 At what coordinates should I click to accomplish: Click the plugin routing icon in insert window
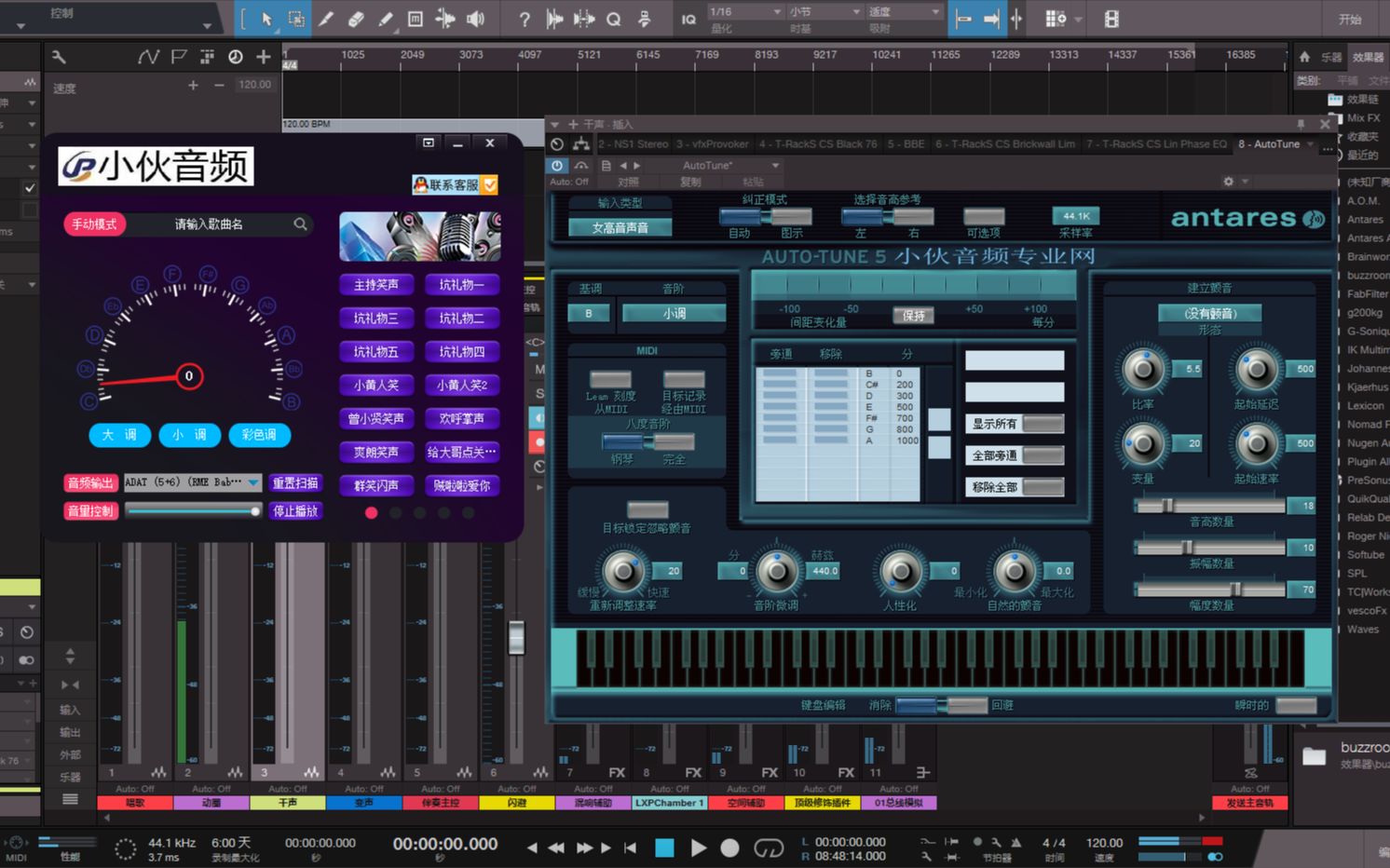coord(581,143)
